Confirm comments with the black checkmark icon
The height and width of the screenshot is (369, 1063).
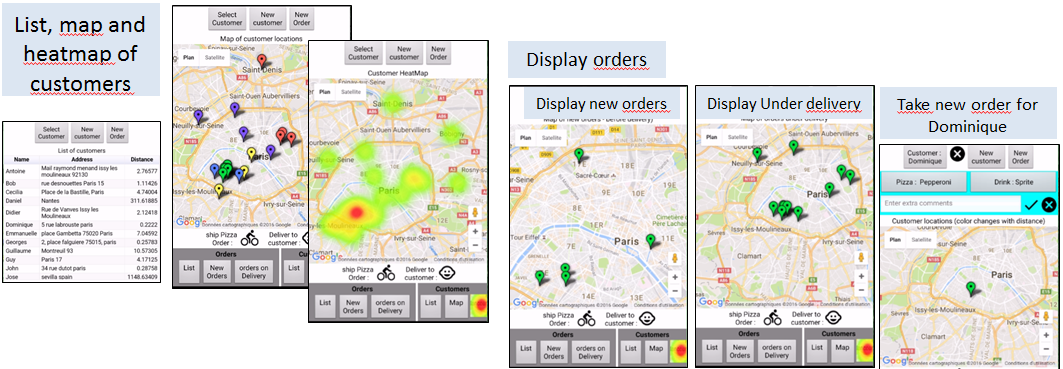coord(1031,204)
